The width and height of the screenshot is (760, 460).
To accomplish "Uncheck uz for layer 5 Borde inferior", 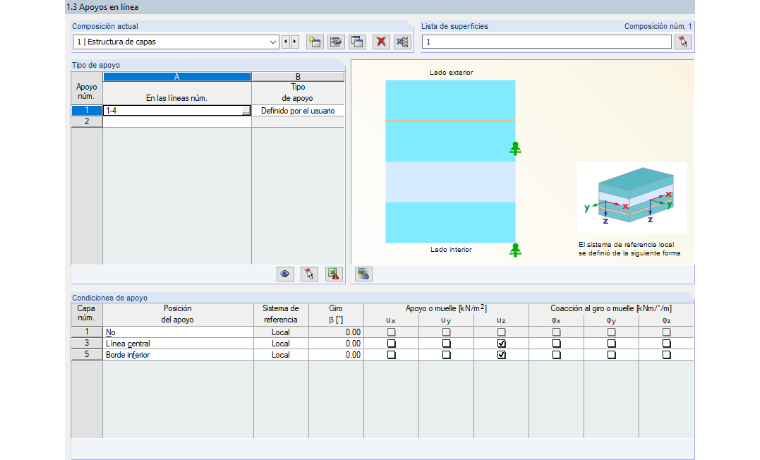I will point(501,355).
